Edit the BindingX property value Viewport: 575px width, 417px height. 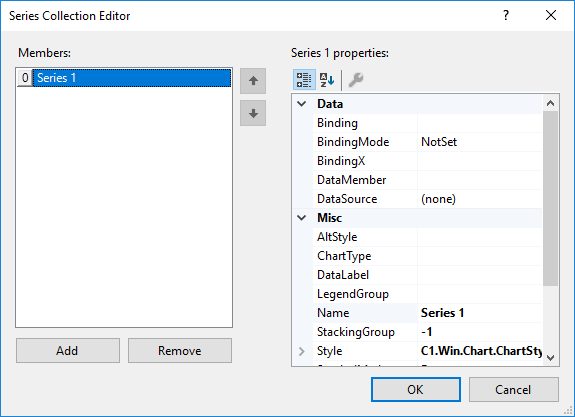tap(480, 161)
